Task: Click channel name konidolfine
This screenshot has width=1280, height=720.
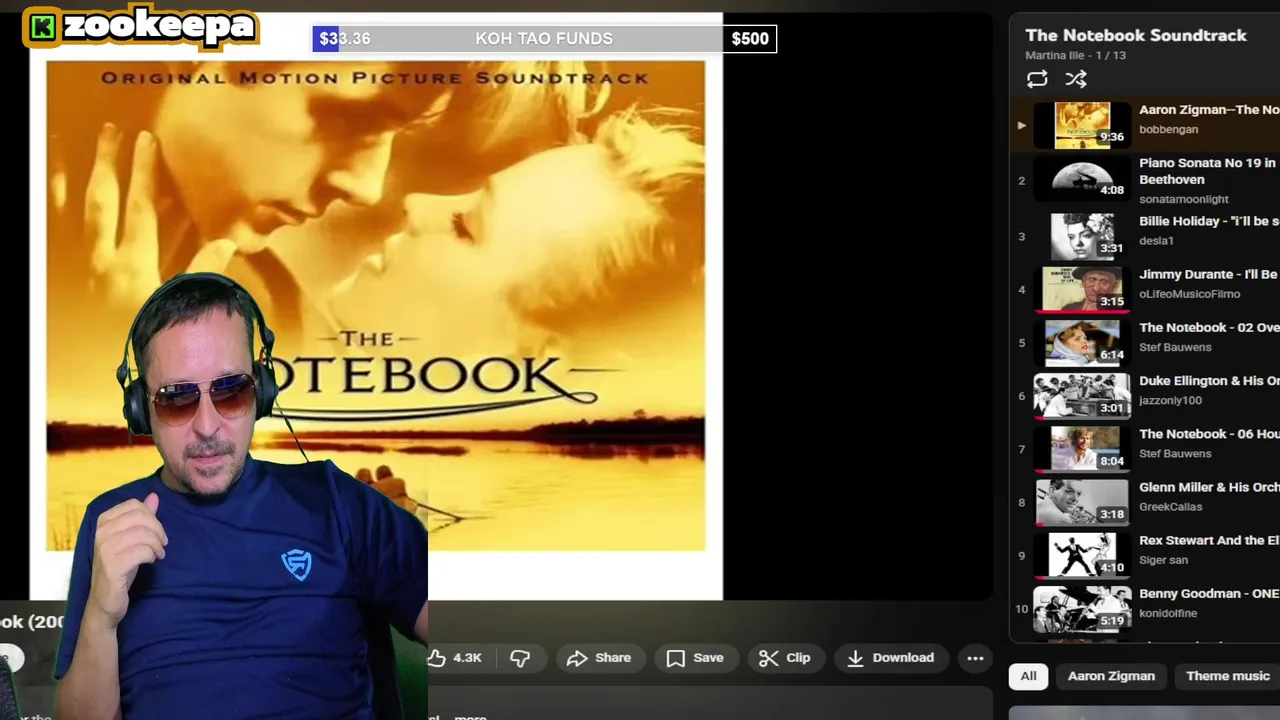Action: 1168,613
